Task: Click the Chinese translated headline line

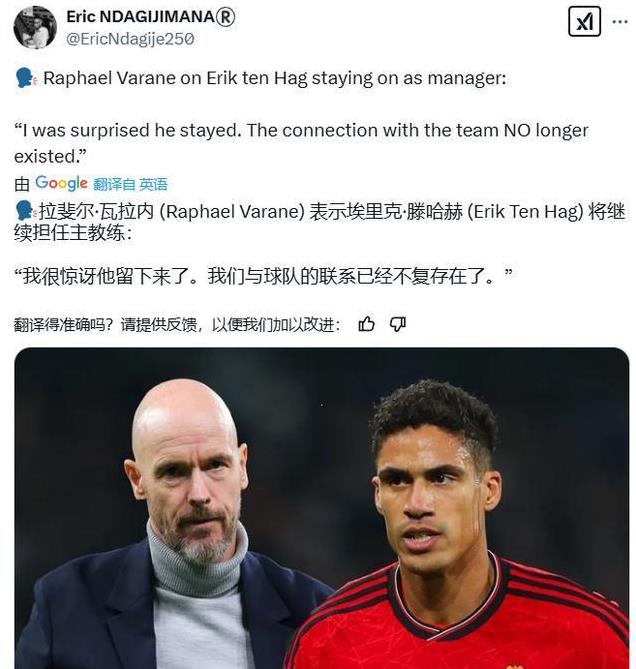Action: pyautogui.click(x=320, y=222)
